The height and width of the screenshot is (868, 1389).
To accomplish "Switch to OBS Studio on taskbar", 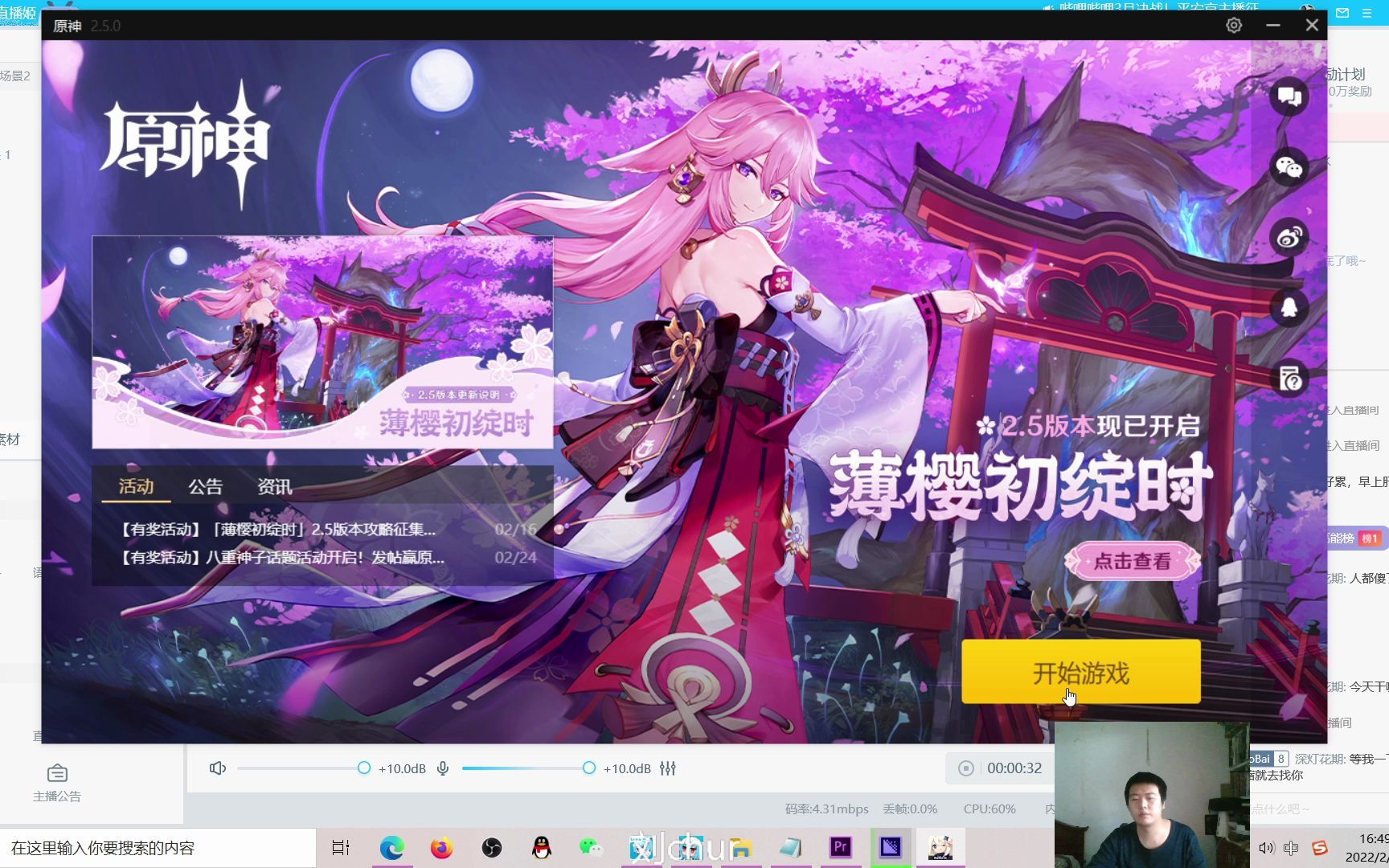I will tap(492, 848).
